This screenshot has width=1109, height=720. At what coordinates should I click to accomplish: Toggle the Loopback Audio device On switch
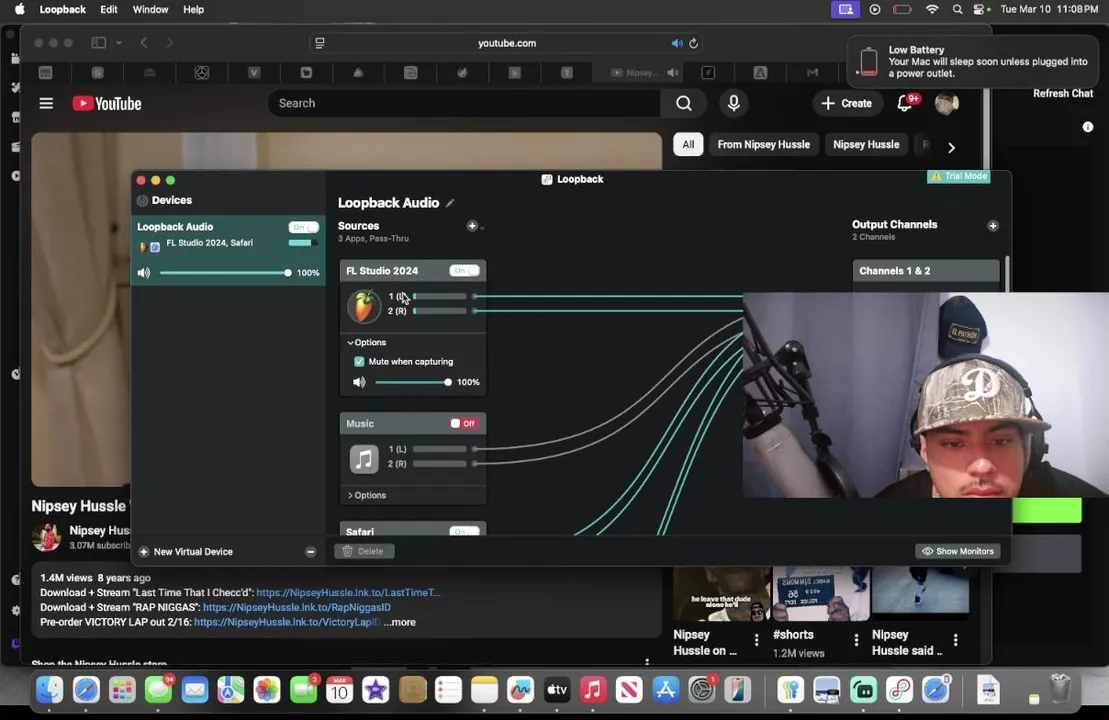[x=303, y=227]
